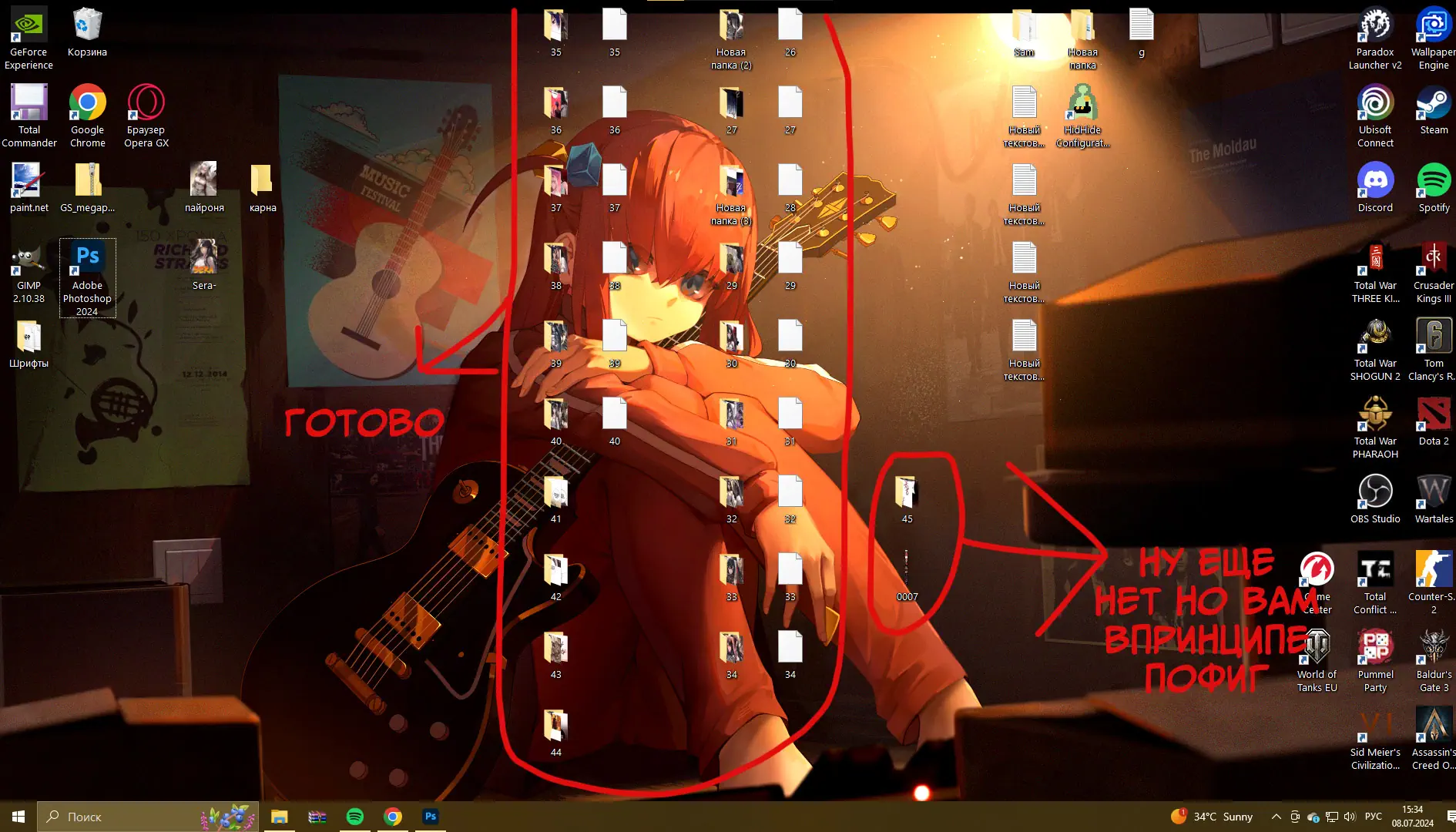The height and width of the screenshot is (832, 1456).
Task: Switch to Photoshop in the taskbar
Action: pyautogui.click(x=431, y=817)
